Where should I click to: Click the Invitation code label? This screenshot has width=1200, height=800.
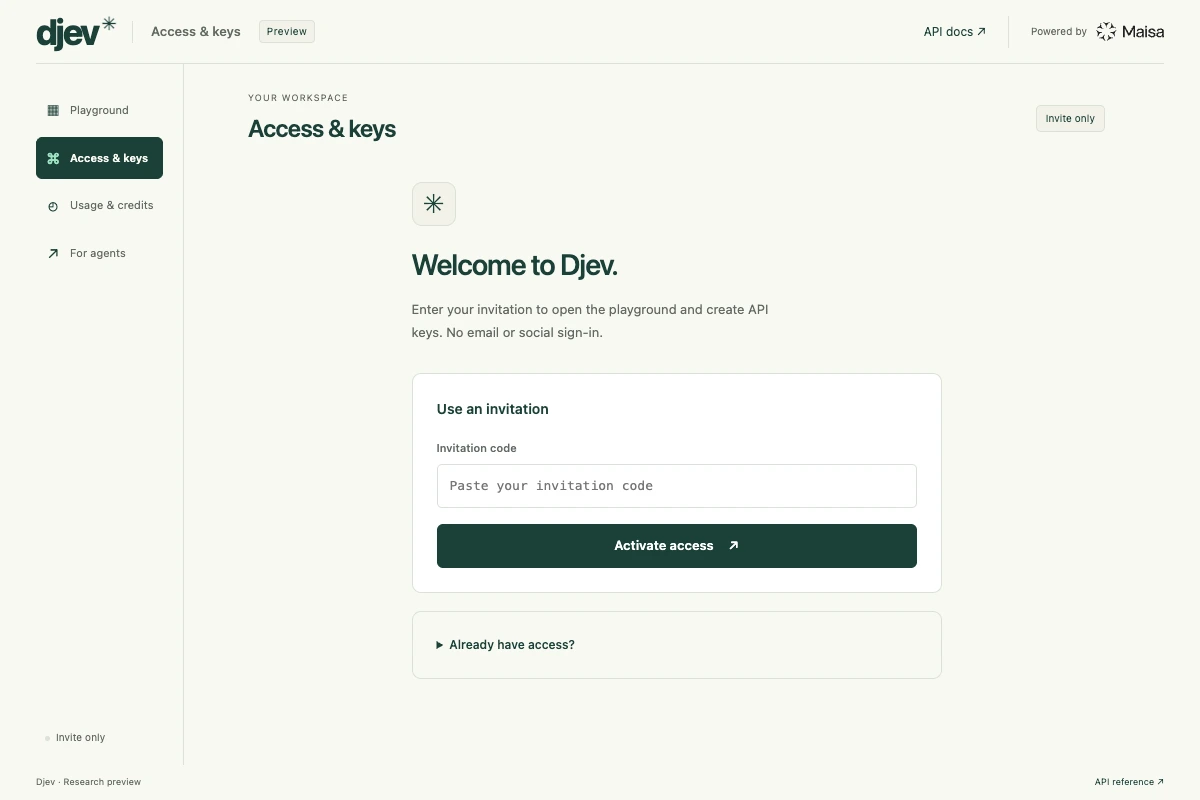pos(477,448)
